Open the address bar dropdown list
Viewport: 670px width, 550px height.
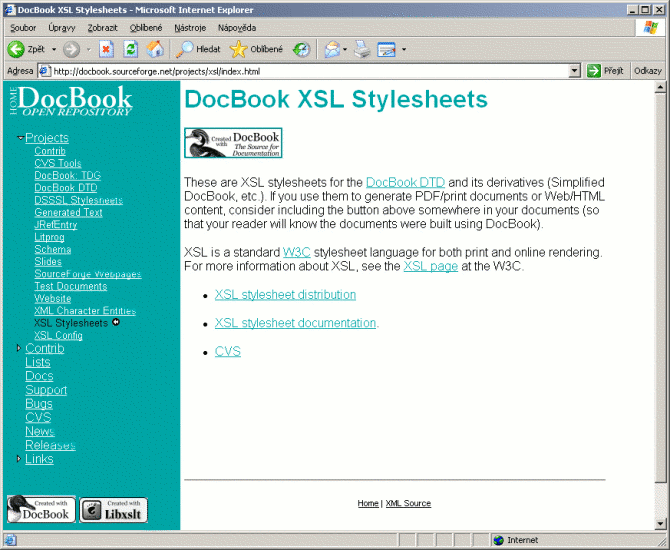click(575, 71)
